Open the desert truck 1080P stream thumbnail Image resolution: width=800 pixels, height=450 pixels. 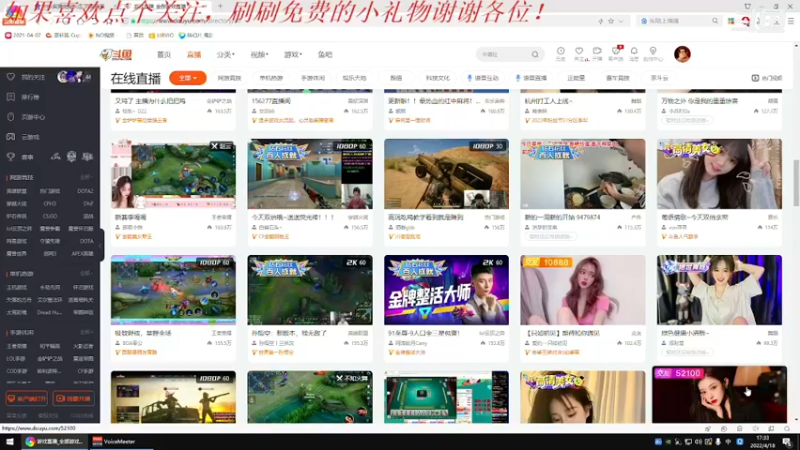point(446,174)
